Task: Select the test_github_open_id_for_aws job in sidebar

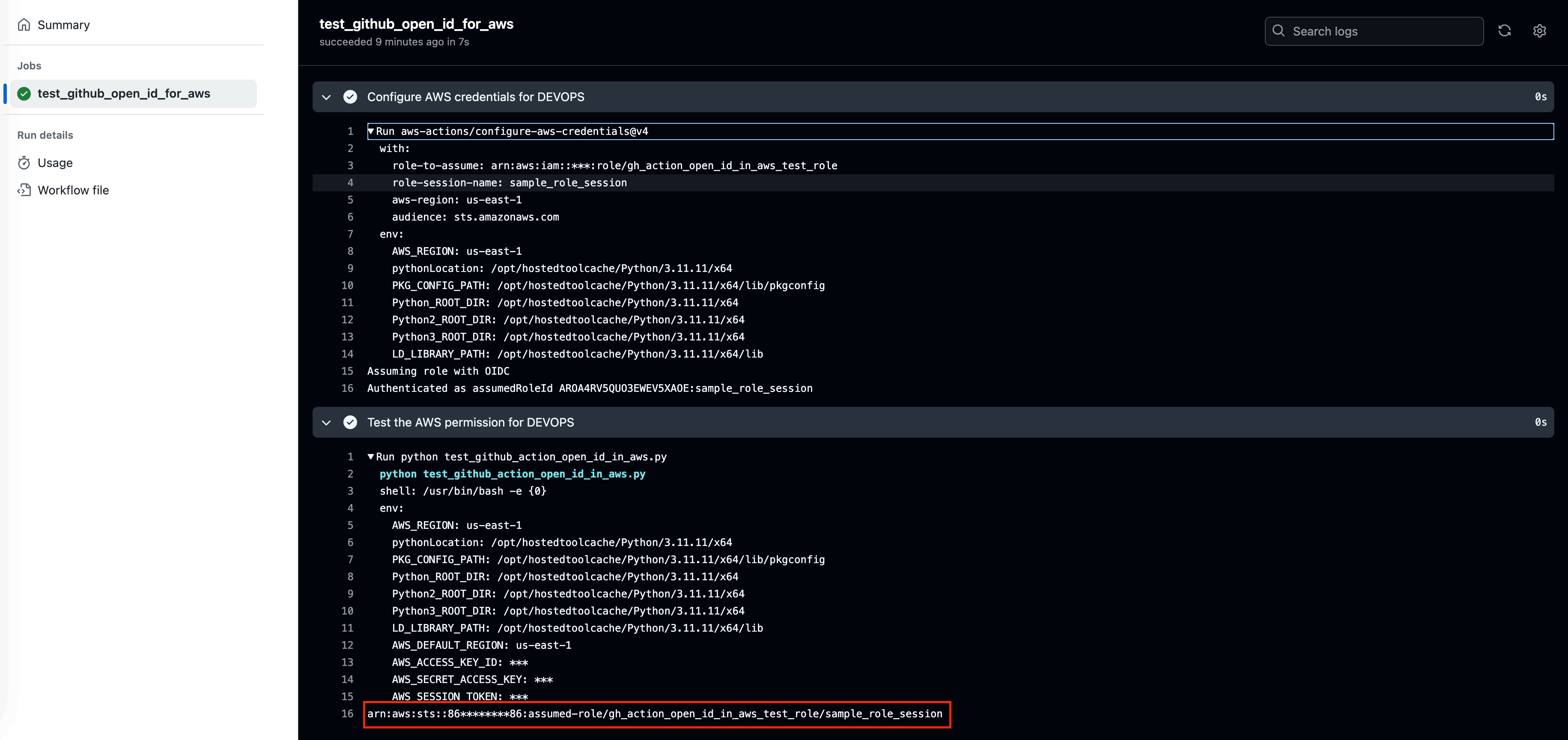Action: (x=133, y=94)
